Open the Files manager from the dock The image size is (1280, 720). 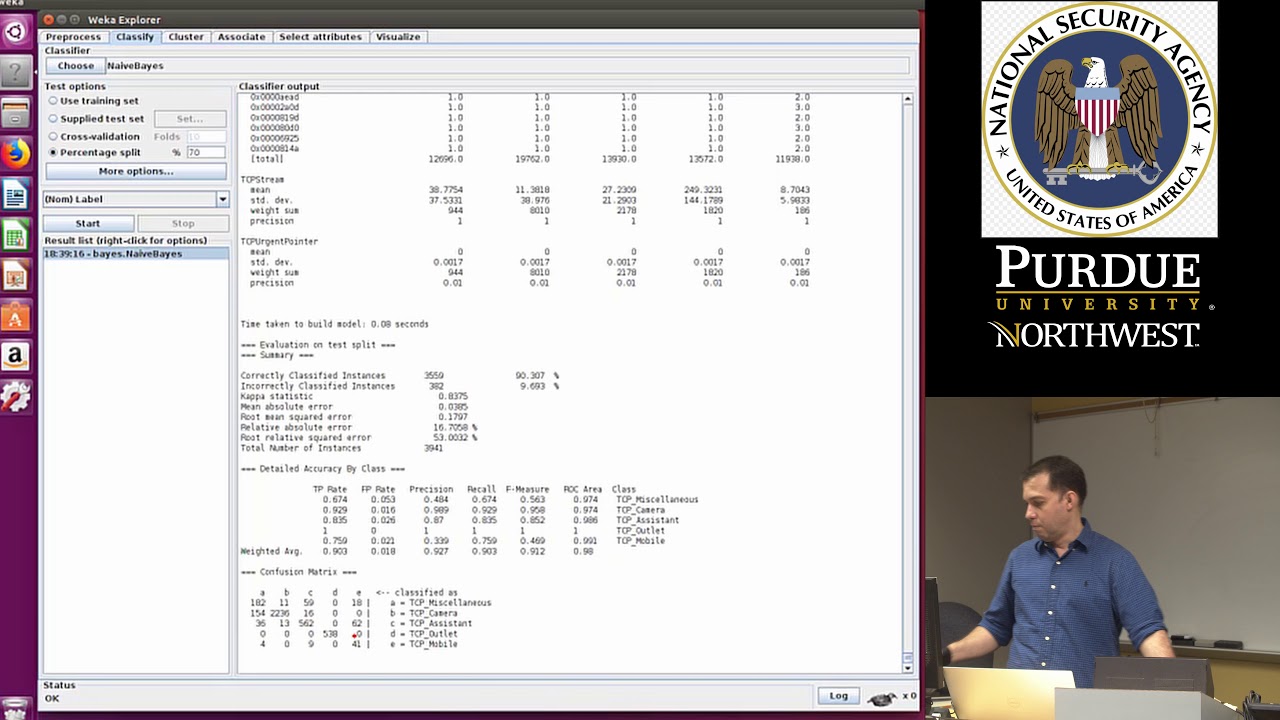point(15,113)
